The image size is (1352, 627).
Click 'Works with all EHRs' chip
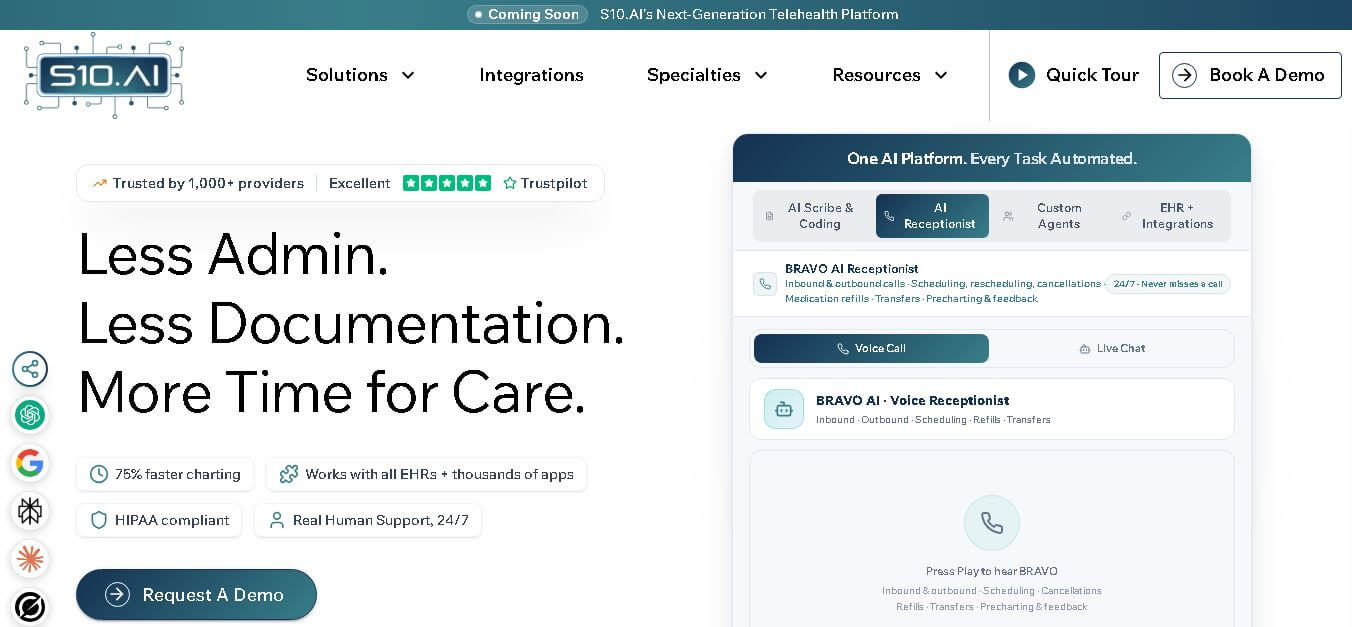point(426,474)
